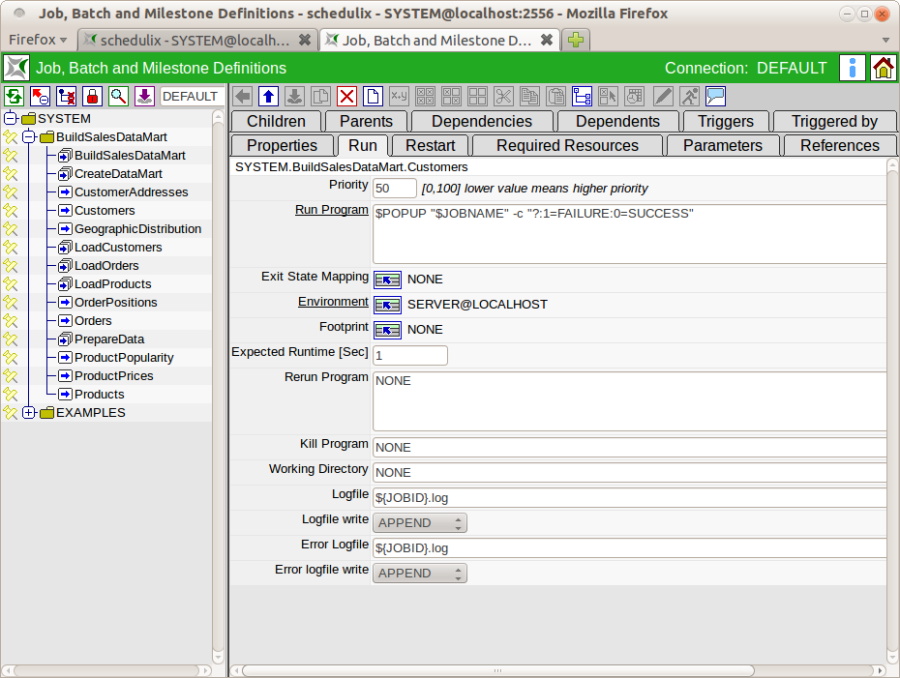Collapse the SYSTEM folder in tree
900x678 pixels.
click(x=11, y=119)
